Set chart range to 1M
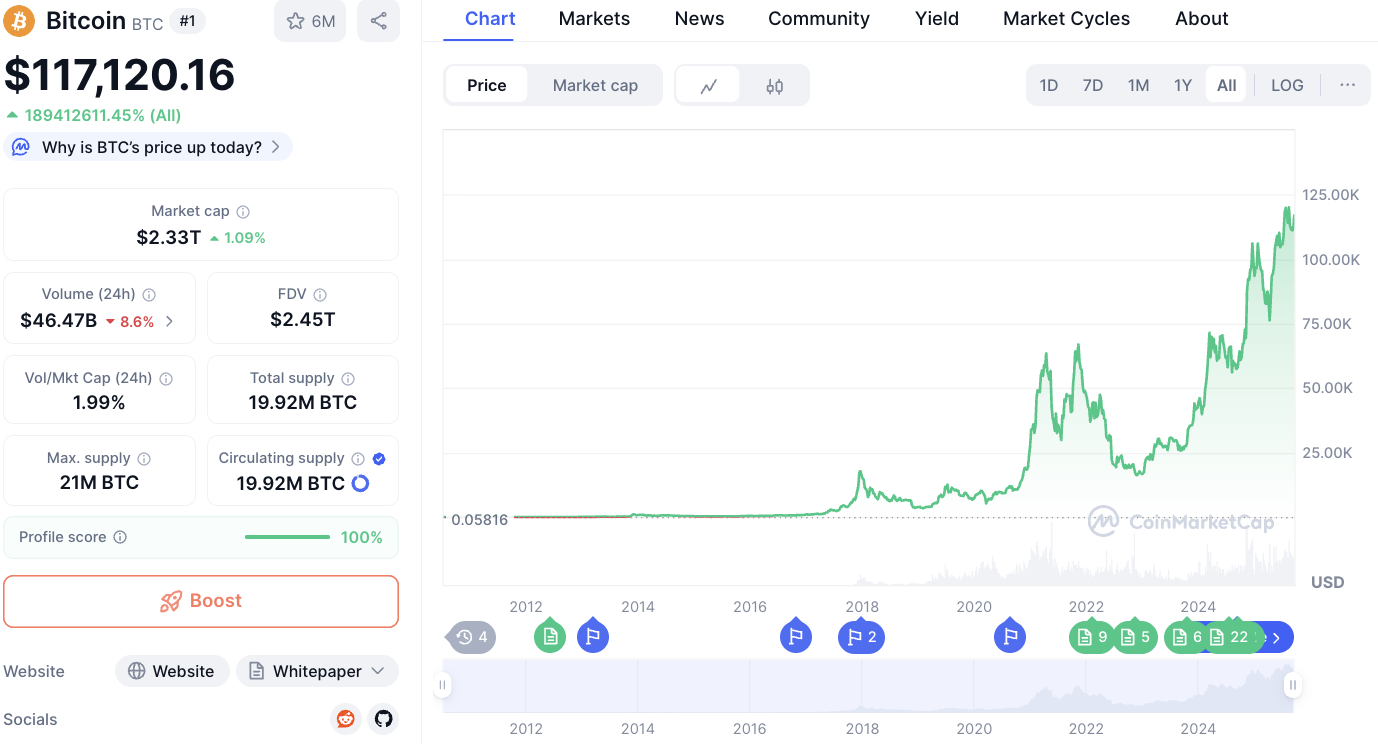 [x=1138, y=85]
